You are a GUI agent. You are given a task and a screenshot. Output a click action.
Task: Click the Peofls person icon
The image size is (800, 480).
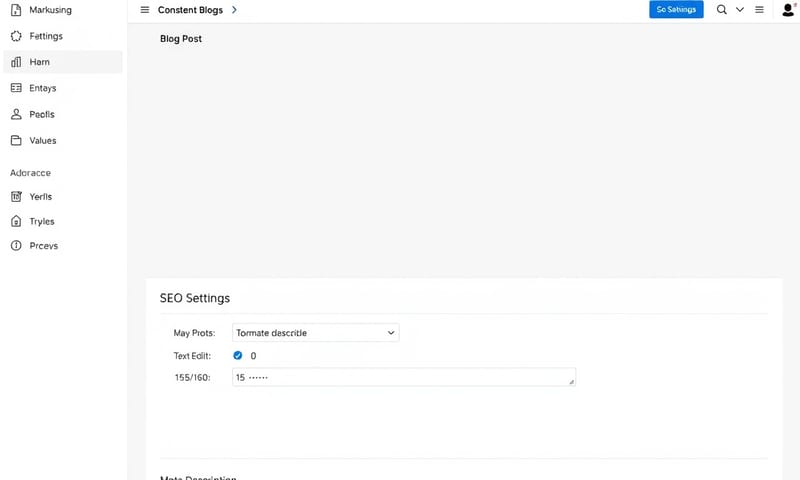click(x=15, y=114)
